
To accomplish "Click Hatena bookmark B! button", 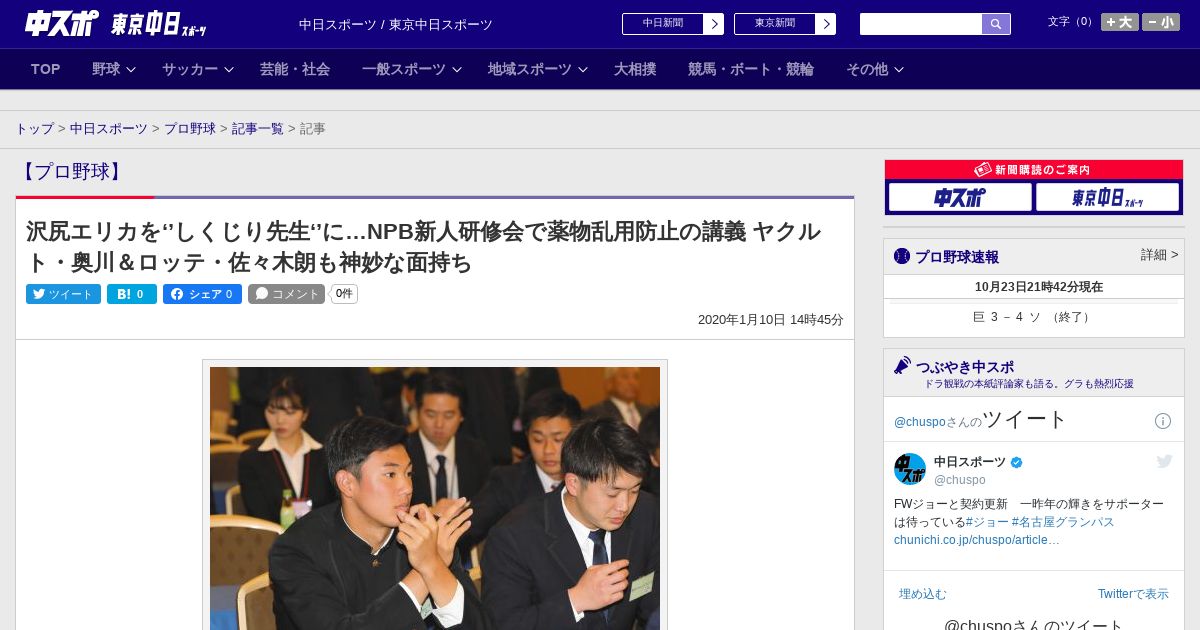I will tap(132, 294).
